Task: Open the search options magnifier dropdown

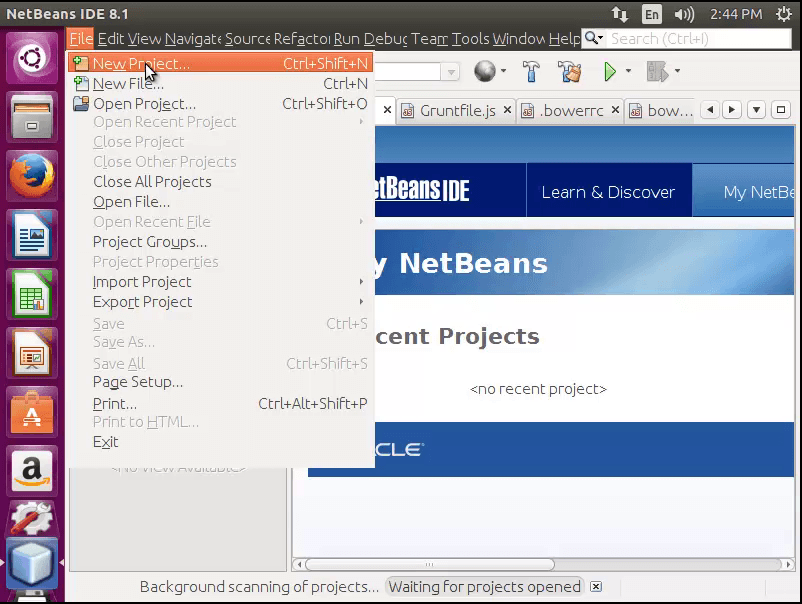Action: pyautogui.click(x=594, y=38)
